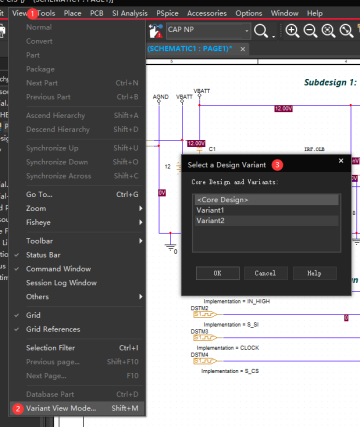The height and width of the screenshot is (428, 360).
Task: Toggle Status Bar visibility option
Action: (77, 255)
